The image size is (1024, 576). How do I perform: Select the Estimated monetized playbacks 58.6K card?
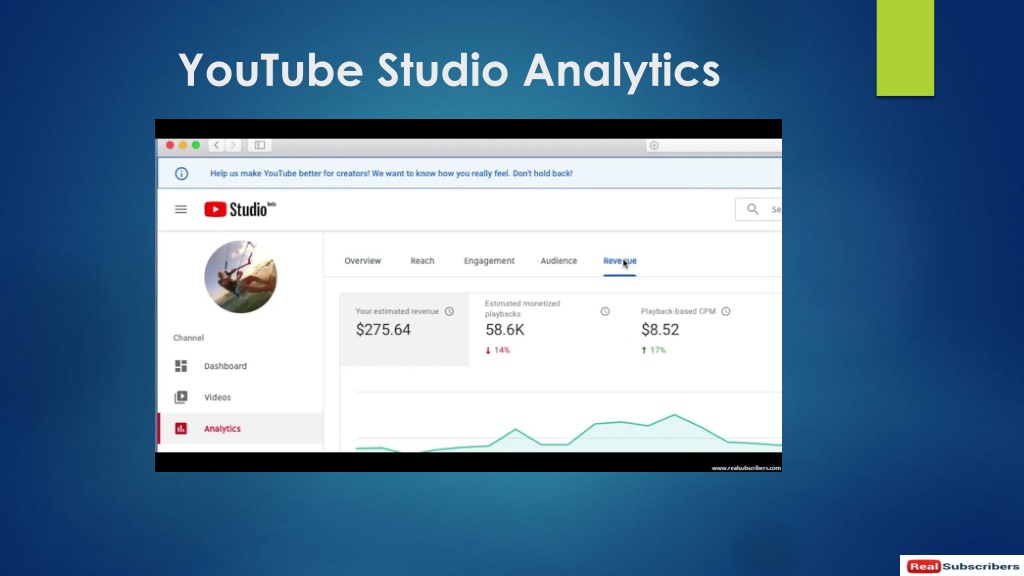coord(547,329)
